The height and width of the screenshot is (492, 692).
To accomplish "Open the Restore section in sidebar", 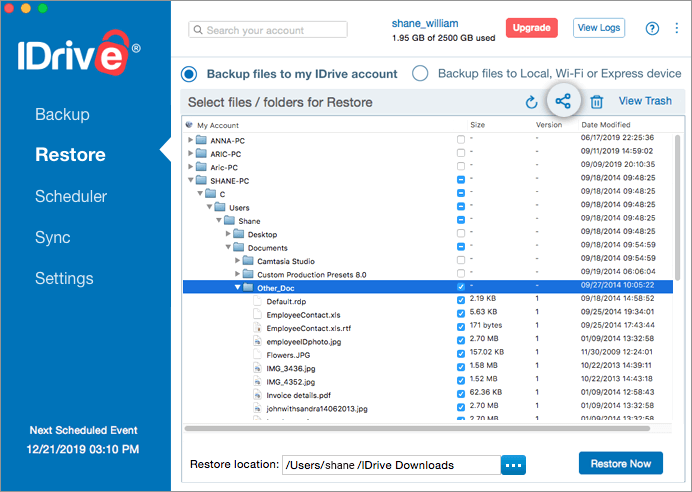I will (x=71, y=154).
